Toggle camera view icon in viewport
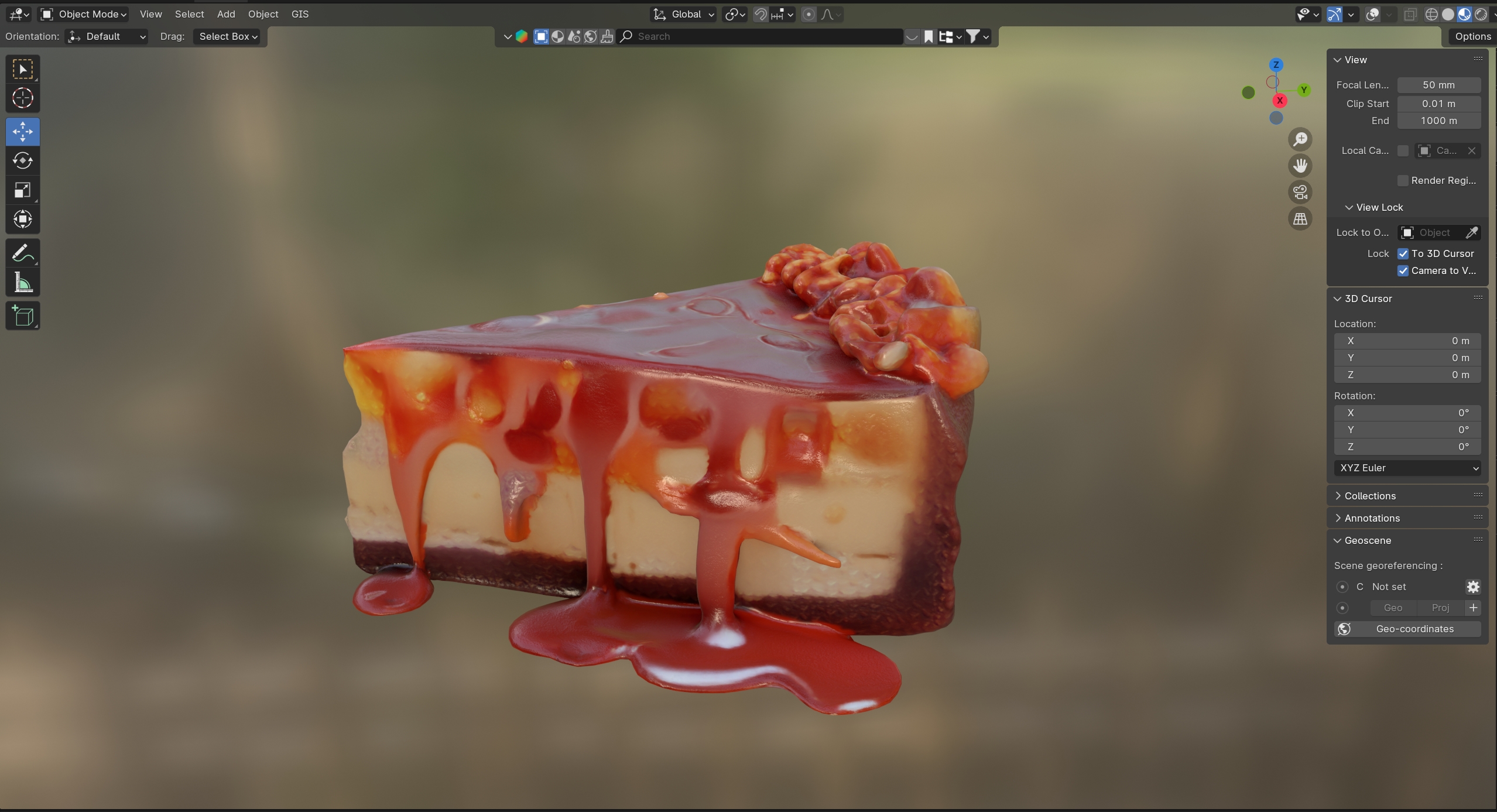 pos(1300,192)
